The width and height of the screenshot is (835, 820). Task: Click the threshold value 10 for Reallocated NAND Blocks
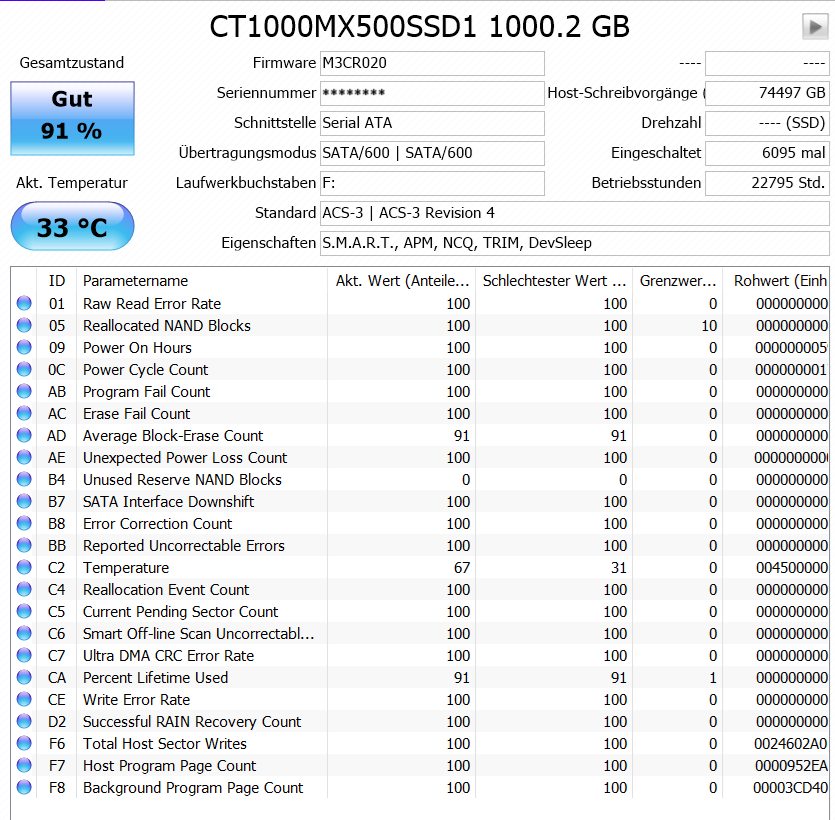709,325
